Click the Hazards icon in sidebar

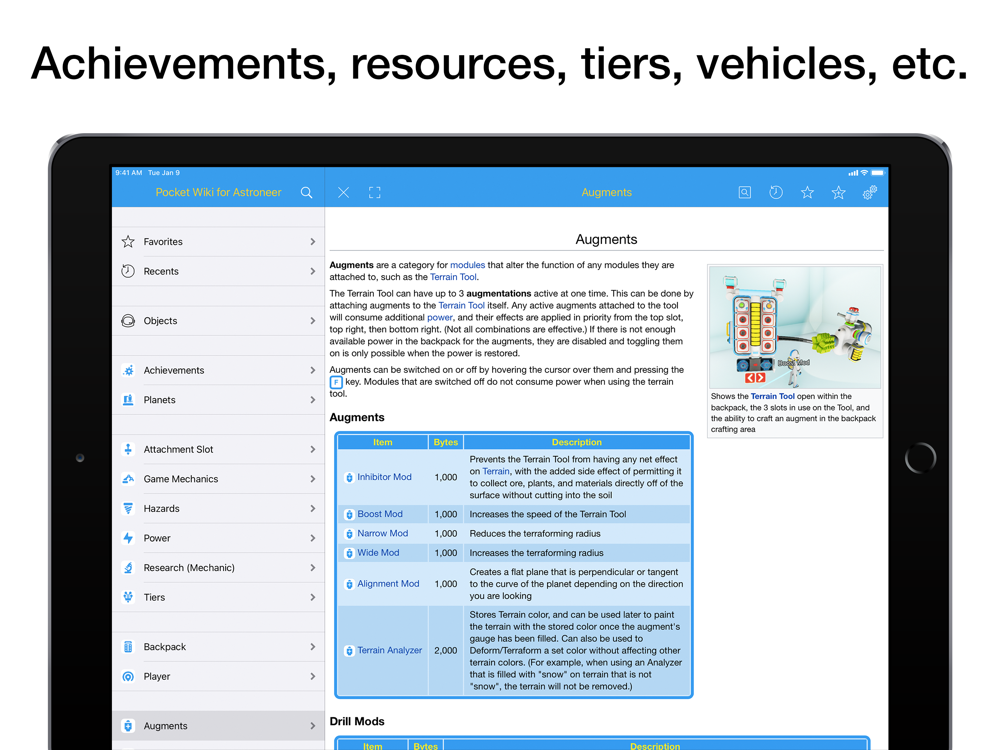click(128, 508)
